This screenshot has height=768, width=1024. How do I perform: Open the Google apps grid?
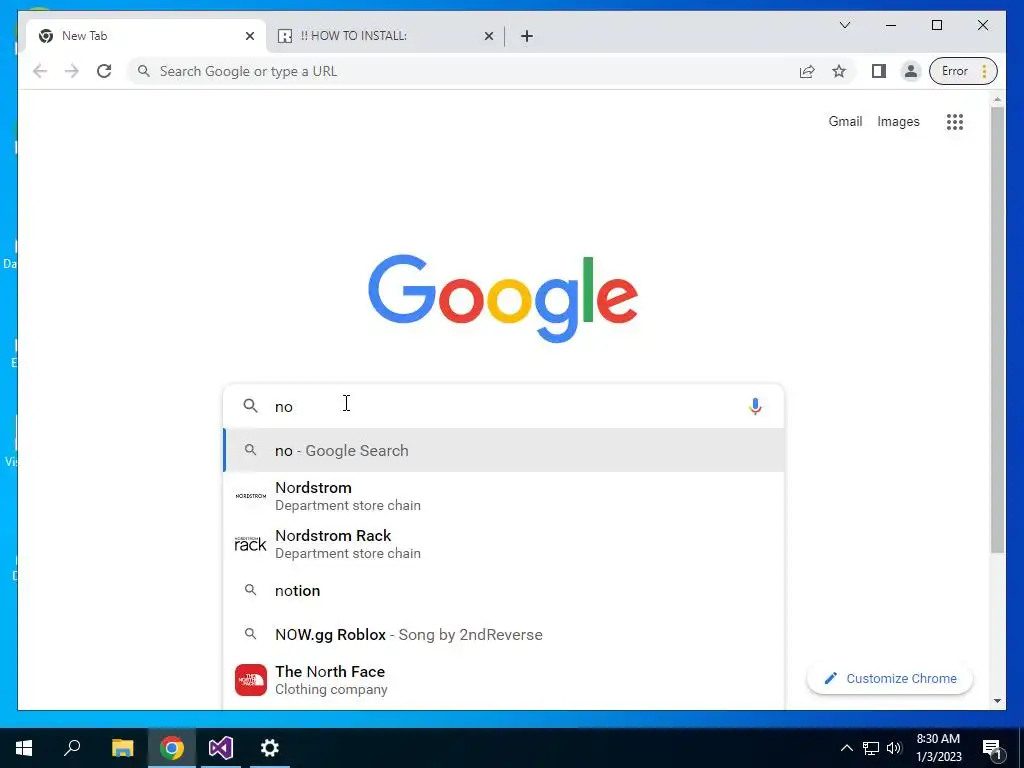[x=955, y=121]
